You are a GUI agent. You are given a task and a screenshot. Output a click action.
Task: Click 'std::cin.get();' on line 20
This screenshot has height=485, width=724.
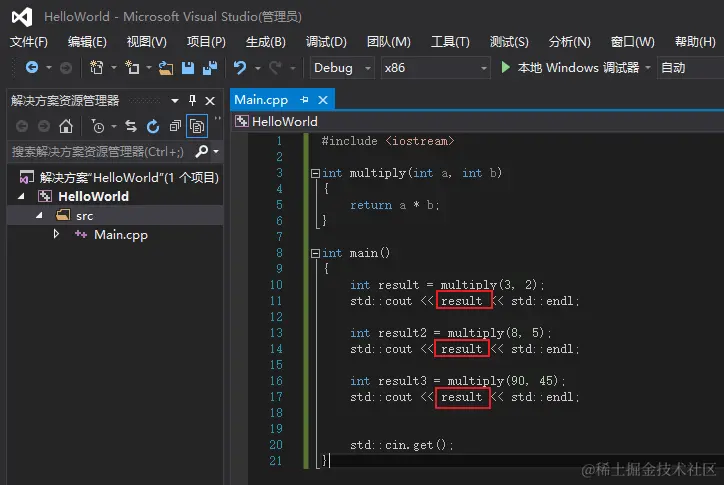point(401,445)
